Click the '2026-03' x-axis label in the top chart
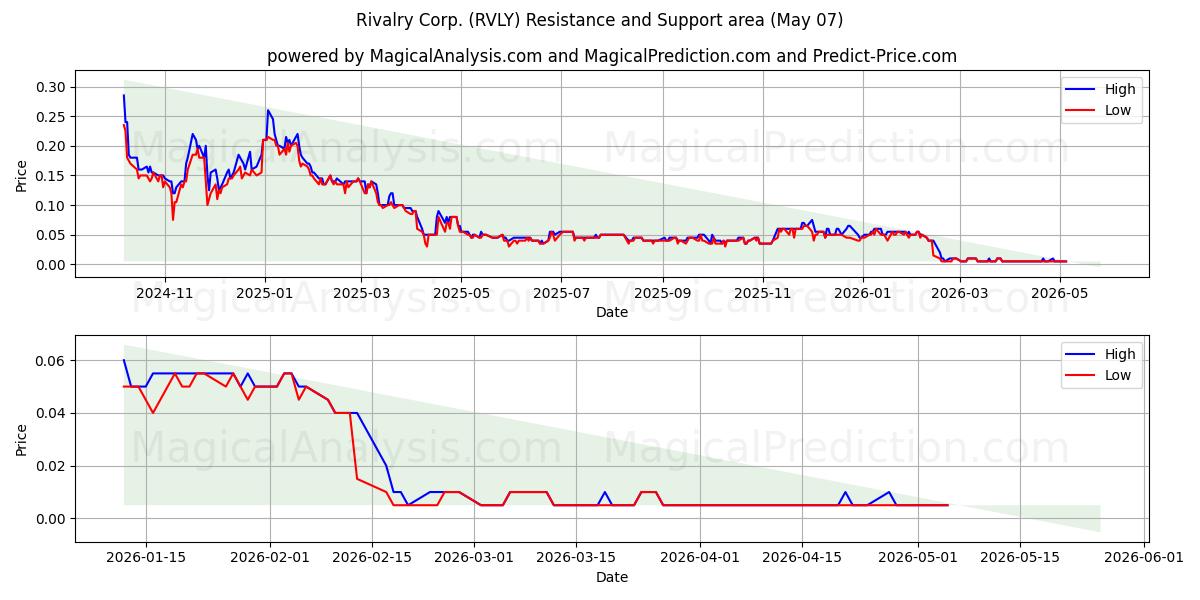The height and width of the screenshot is (600, 1200). (960, 293)
